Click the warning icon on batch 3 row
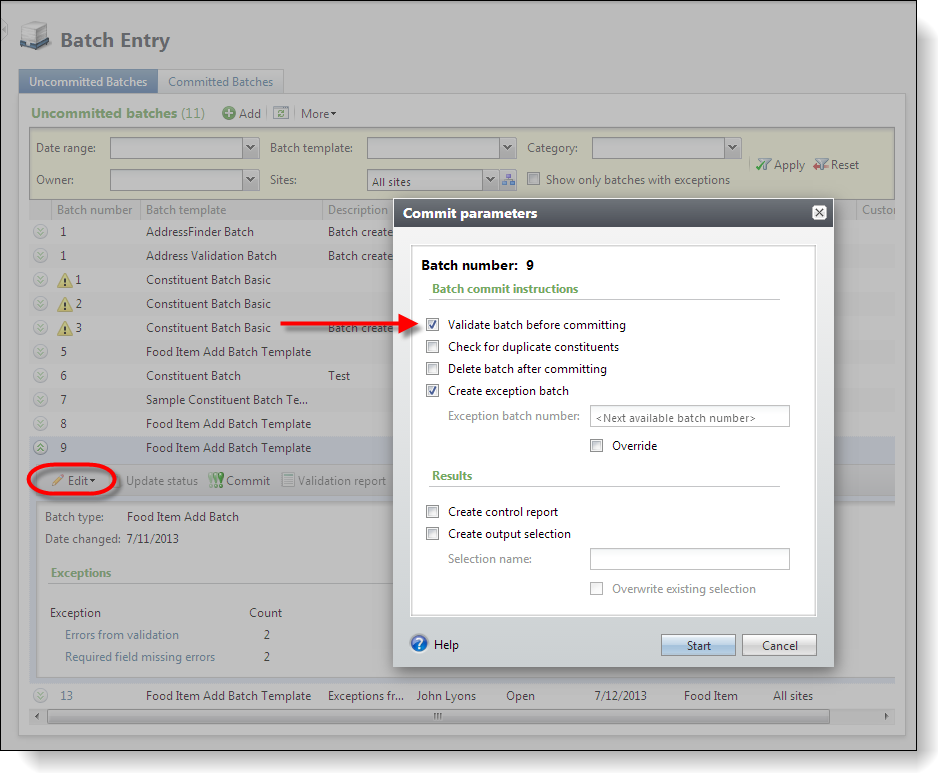Viewport: 938px width, 773px height. (x=65, y=328)
